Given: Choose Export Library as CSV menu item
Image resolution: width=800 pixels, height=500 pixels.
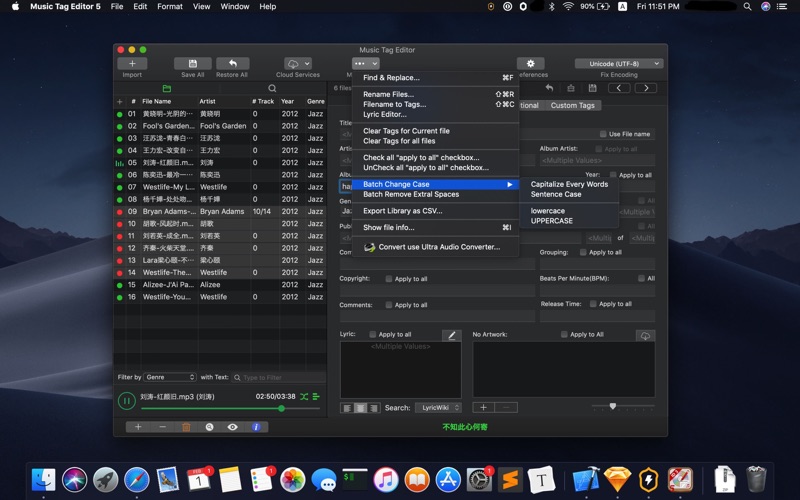Looking at the screenshot, I should pyautogui.click(x=402, y=211).
